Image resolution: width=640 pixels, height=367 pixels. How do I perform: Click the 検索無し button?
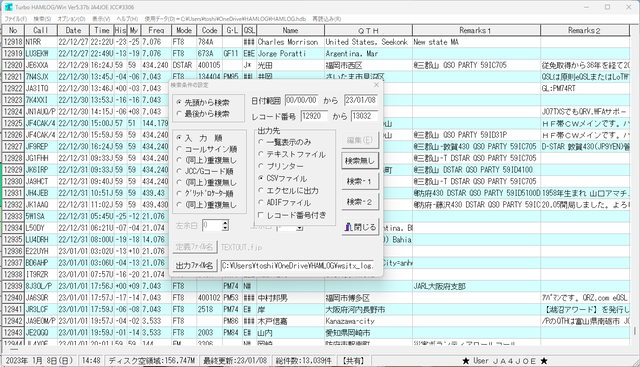(x=360, y=161)
